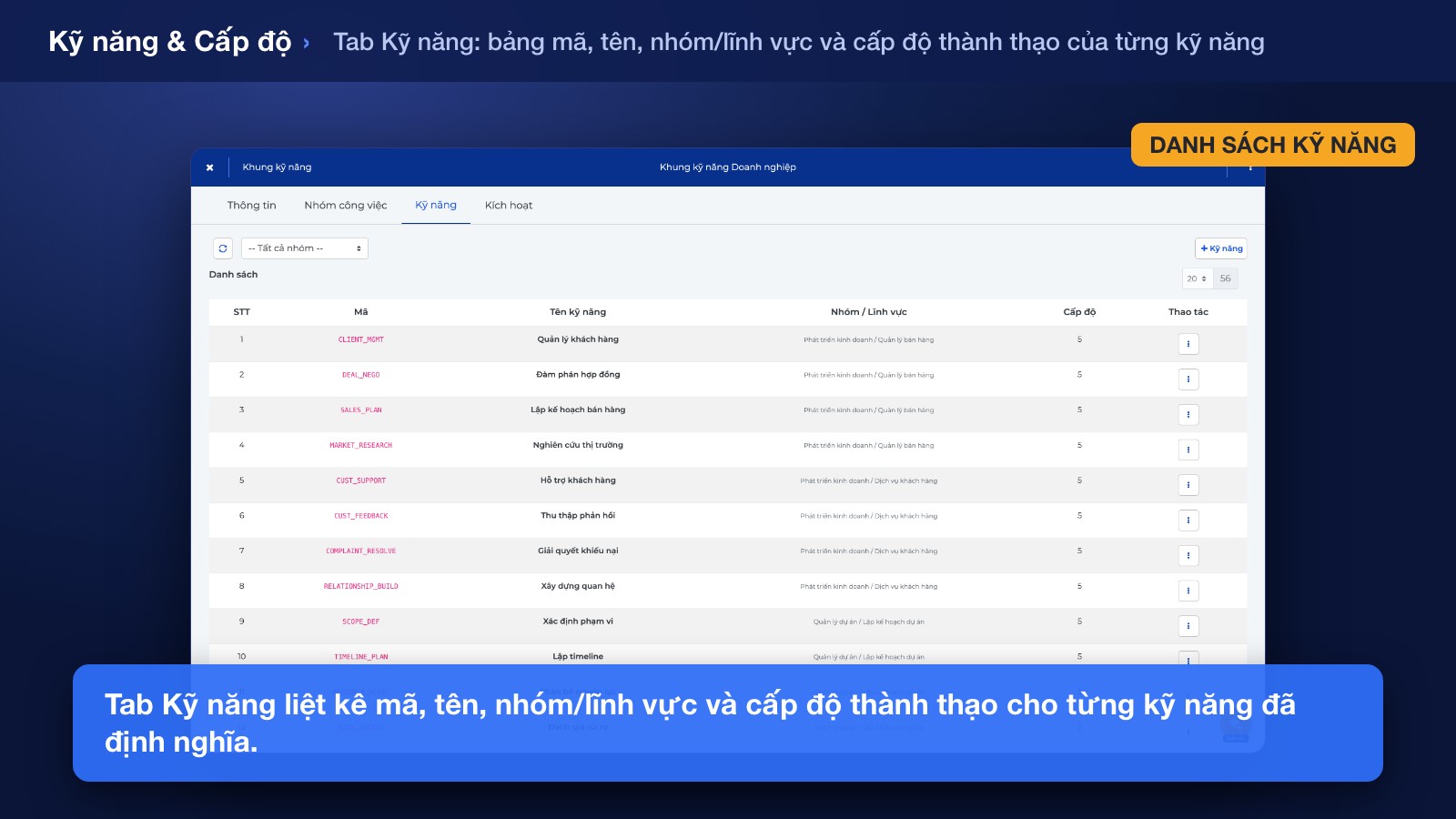Screen dimensions: 1456x819
Task: Open the header three-dot options menu
Action: click(x=1250, y=168)
